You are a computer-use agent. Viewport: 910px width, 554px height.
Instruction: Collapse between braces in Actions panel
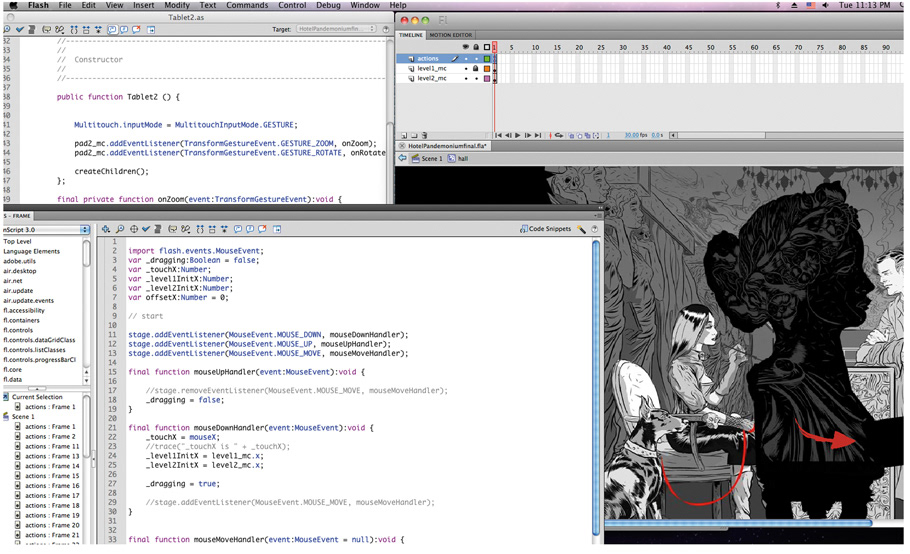click(x=200, y=229)
